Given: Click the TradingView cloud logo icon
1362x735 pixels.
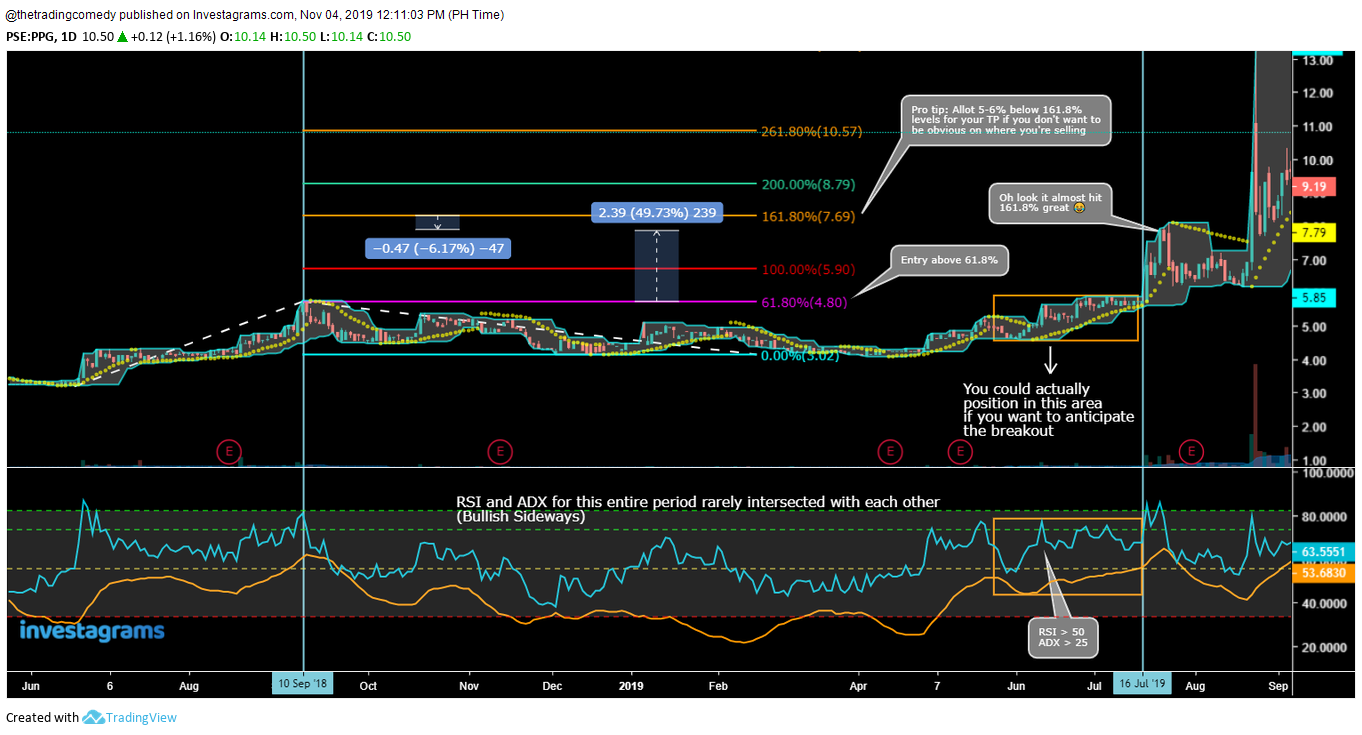Looking at the screenshot, I should [94, 717].
